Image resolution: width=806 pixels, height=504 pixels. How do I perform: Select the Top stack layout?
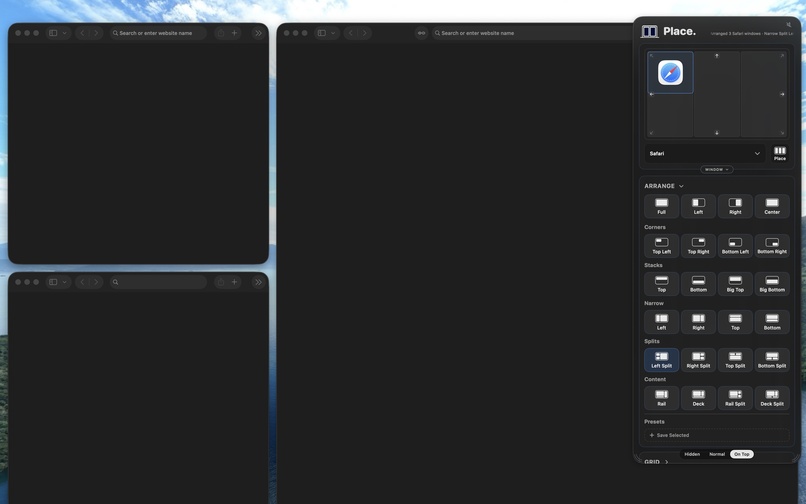click(661, 284)
